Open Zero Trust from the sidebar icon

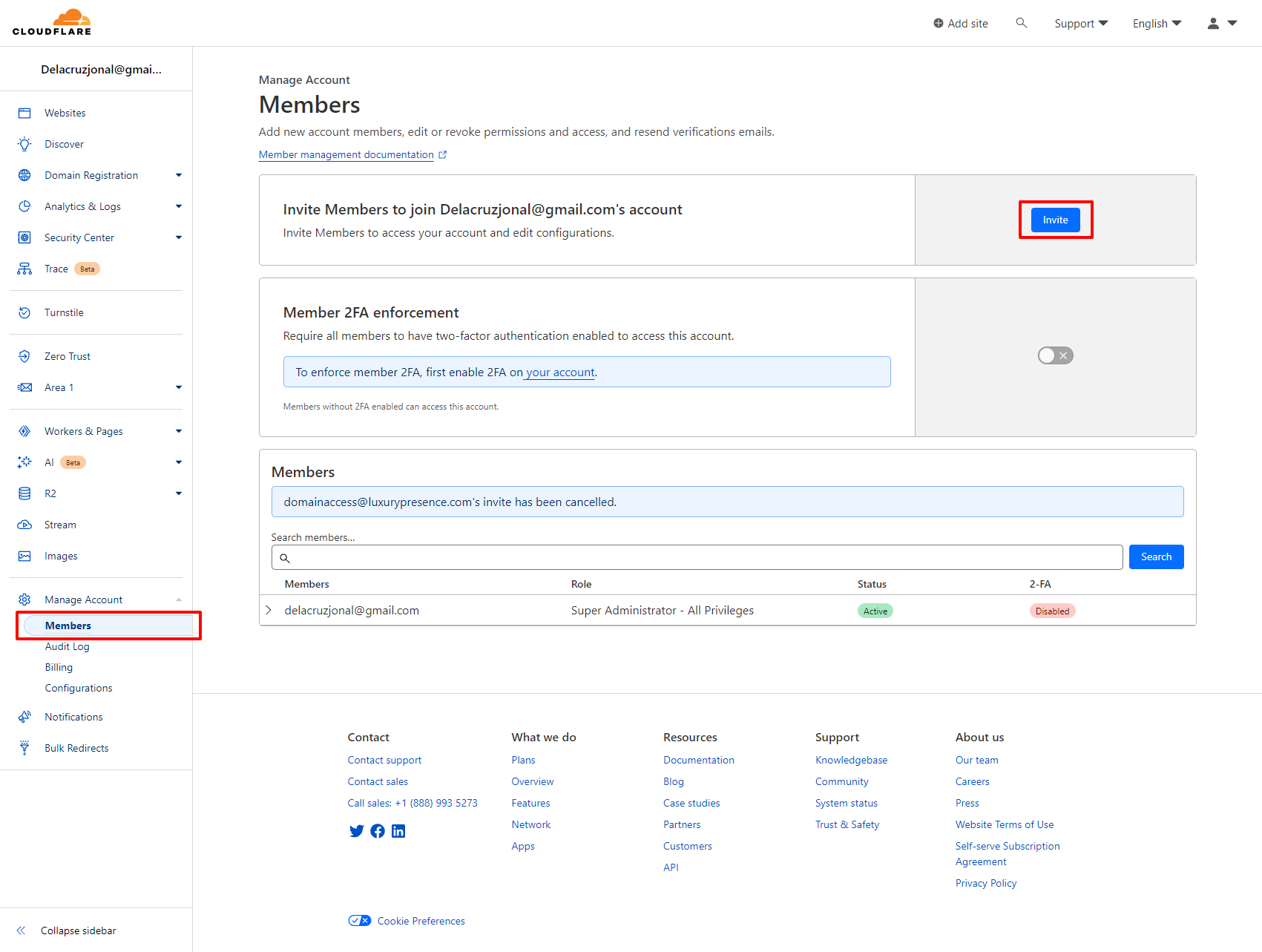[24, 355]
